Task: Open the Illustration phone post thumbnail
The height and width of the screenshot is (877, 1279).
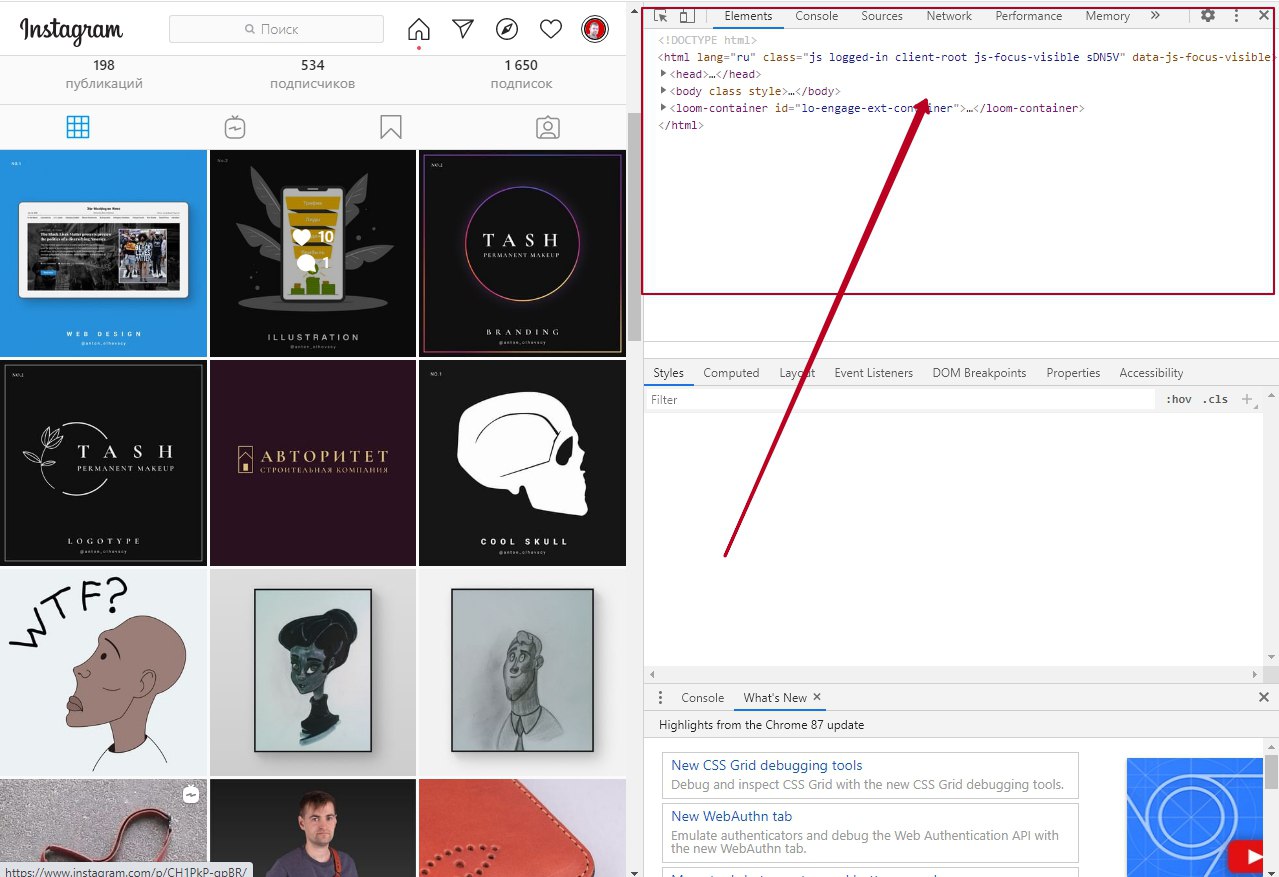Action: click(x=313, y=253)
